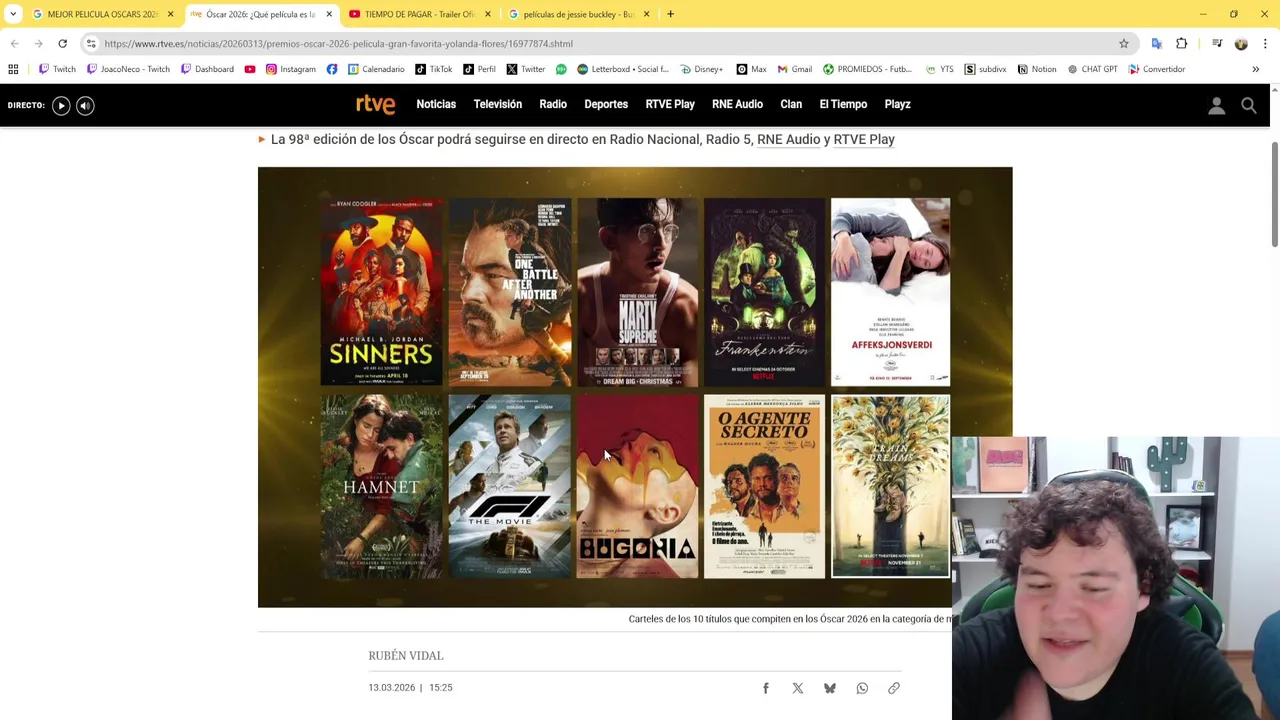This screenshot has height=720, width=1280.
Task: Toggle the Directo sound speaker icon
Action: [85, 105]
